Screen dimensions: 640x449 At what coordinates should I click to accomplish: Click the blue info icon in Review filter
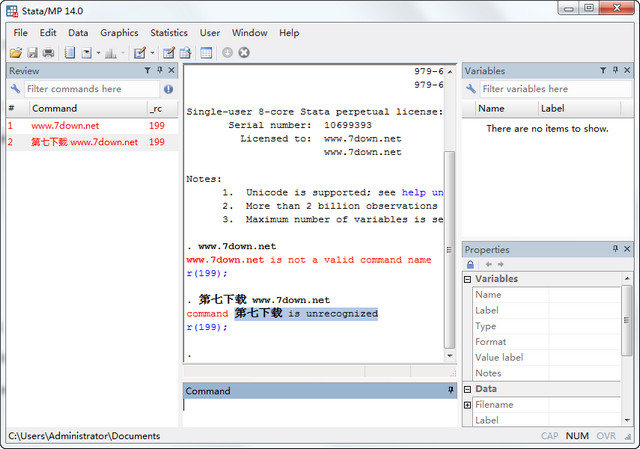pos(168,89)
